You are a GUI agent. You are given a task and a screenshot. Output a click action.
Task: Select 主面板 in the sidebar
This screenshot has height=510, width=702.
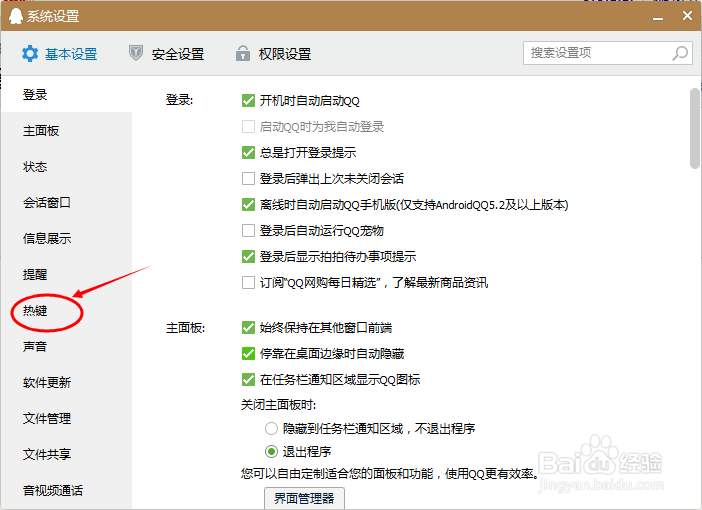coord(67,131)
